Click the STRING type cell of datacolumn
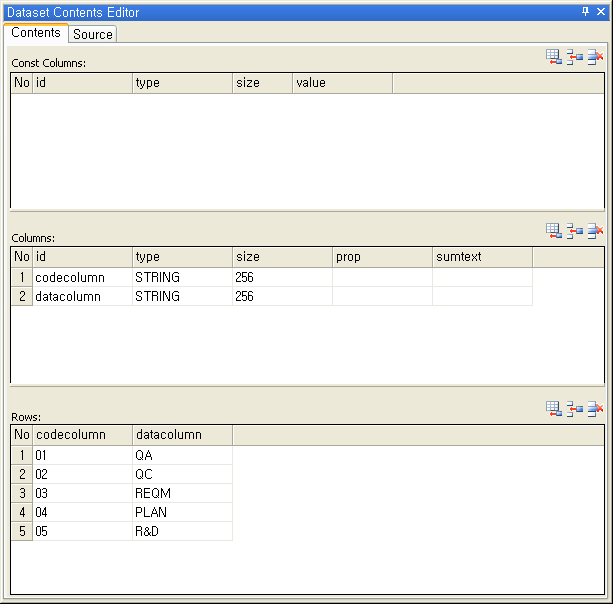Screen dimensions: 613x604 tap(183, 296)
